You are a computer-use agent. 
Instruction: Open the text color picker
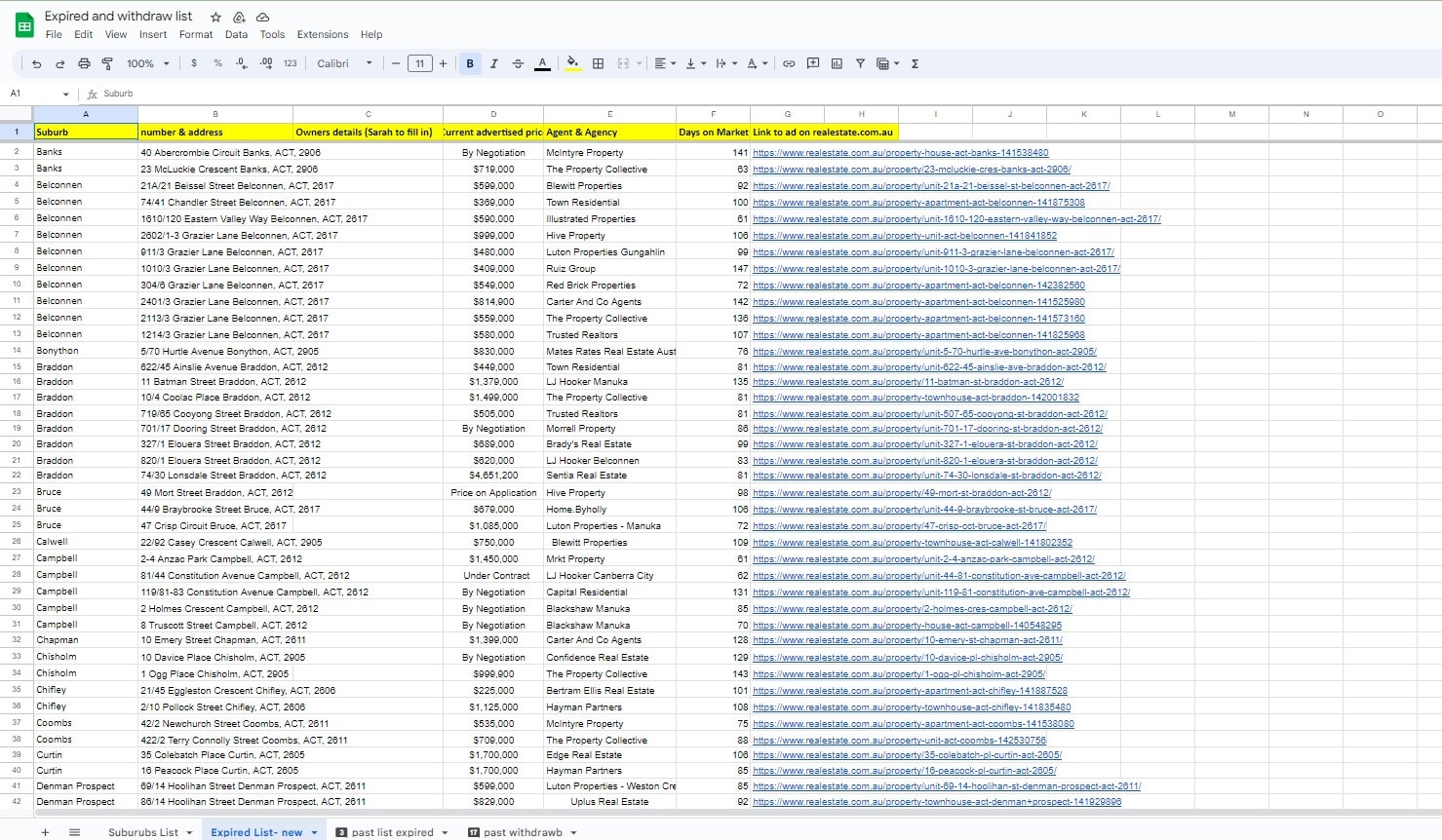click(x=542, y=63)
